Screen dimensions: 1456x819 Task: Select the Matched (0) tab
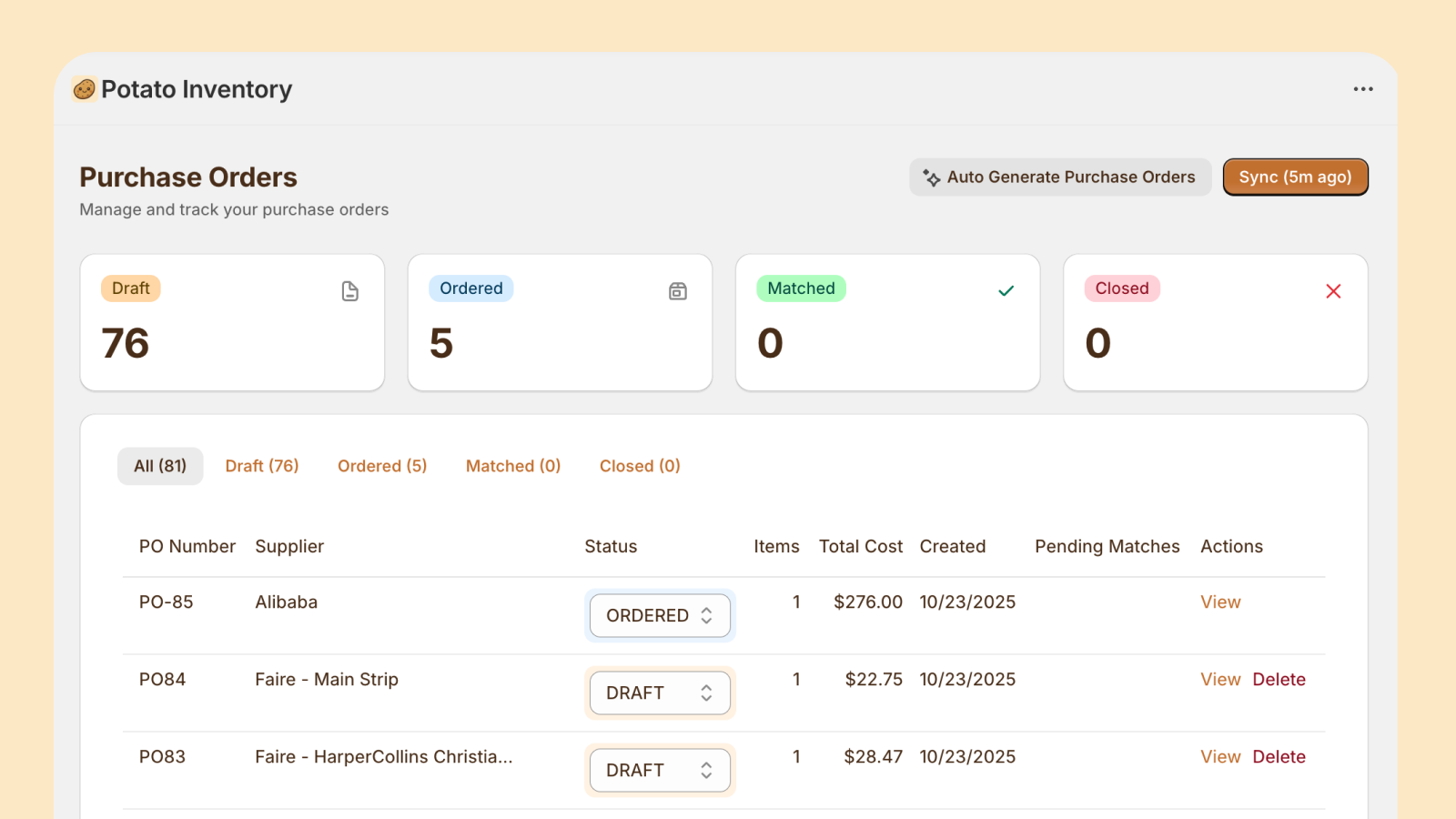pyautogui.click(x=513, y=466)
